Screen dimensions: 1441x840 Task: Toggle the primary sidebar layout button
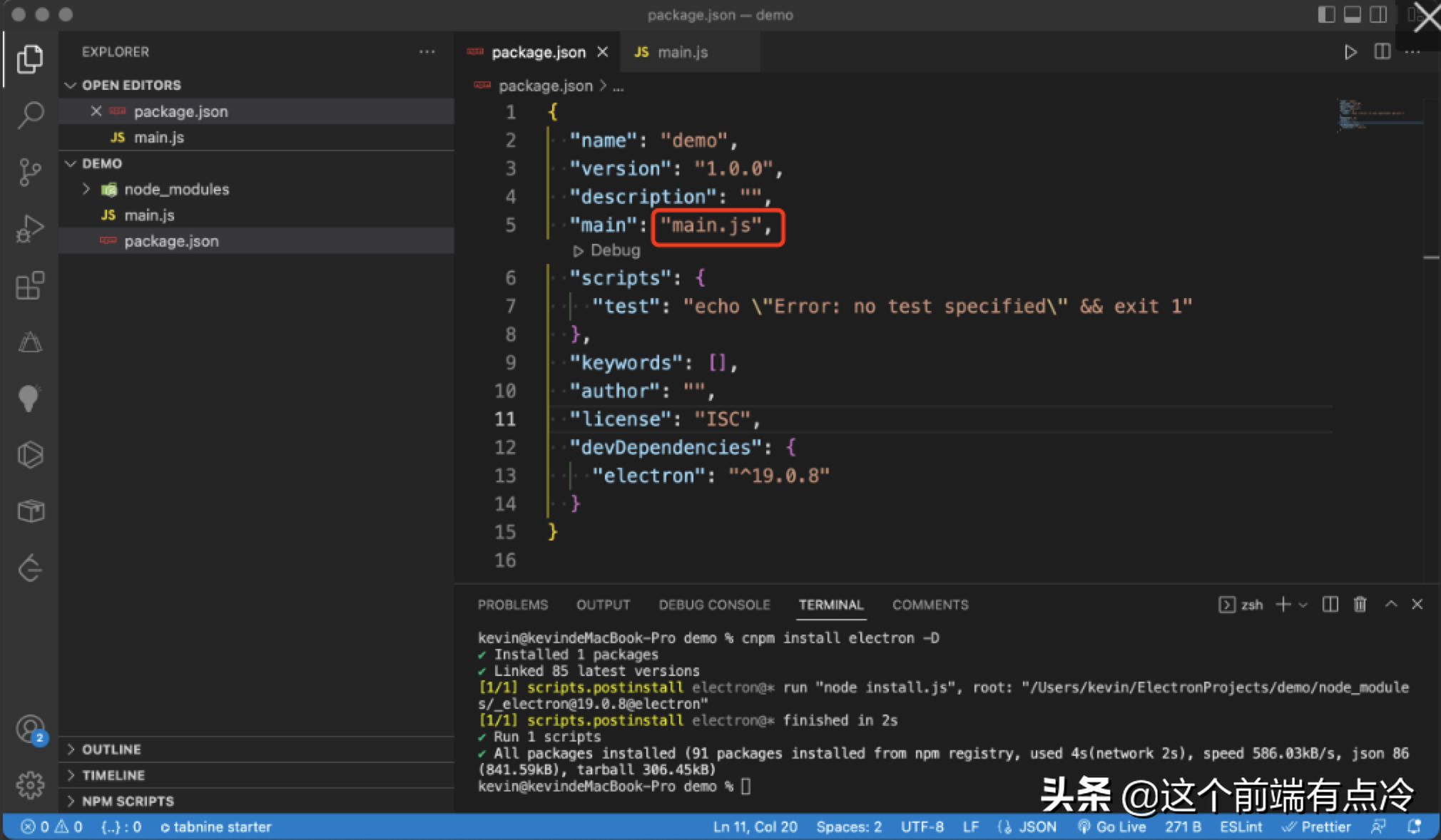point(1326,15)
